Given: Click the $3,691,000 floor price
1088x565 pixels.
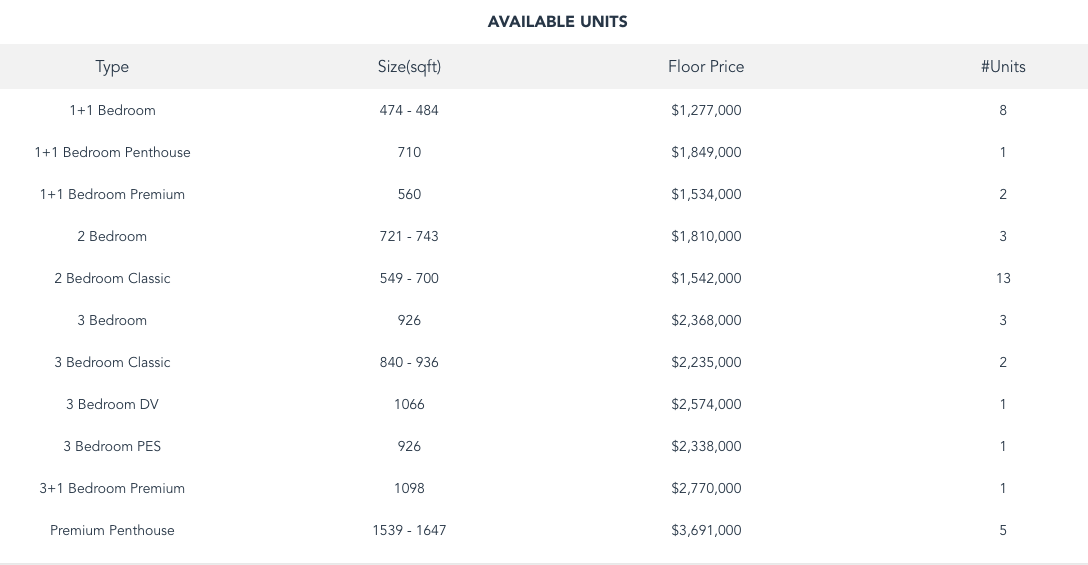Looking at the screenshot, I should [706, 530].
